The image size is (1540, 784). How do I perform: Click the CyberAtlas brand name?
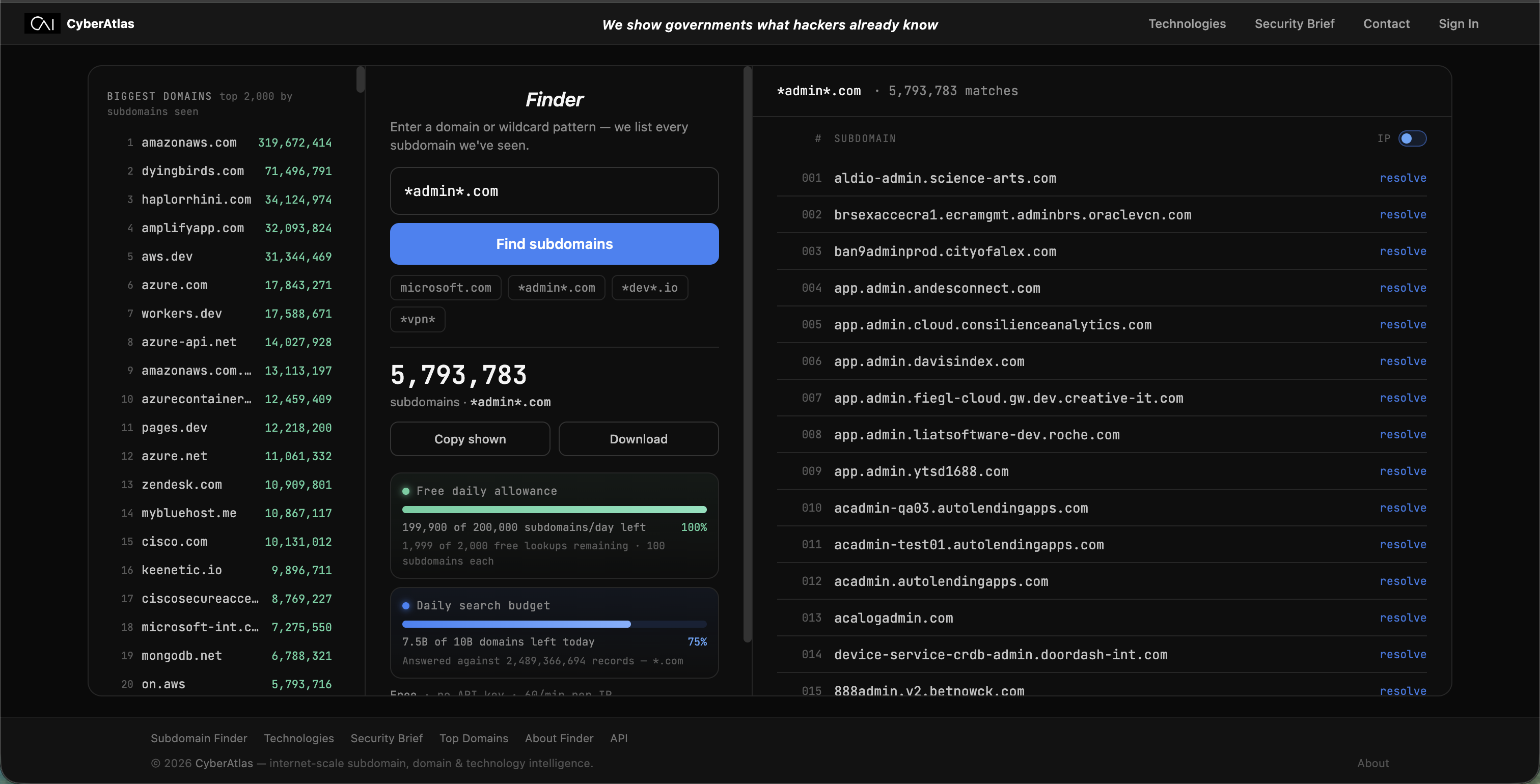click(x=100, y=24)
